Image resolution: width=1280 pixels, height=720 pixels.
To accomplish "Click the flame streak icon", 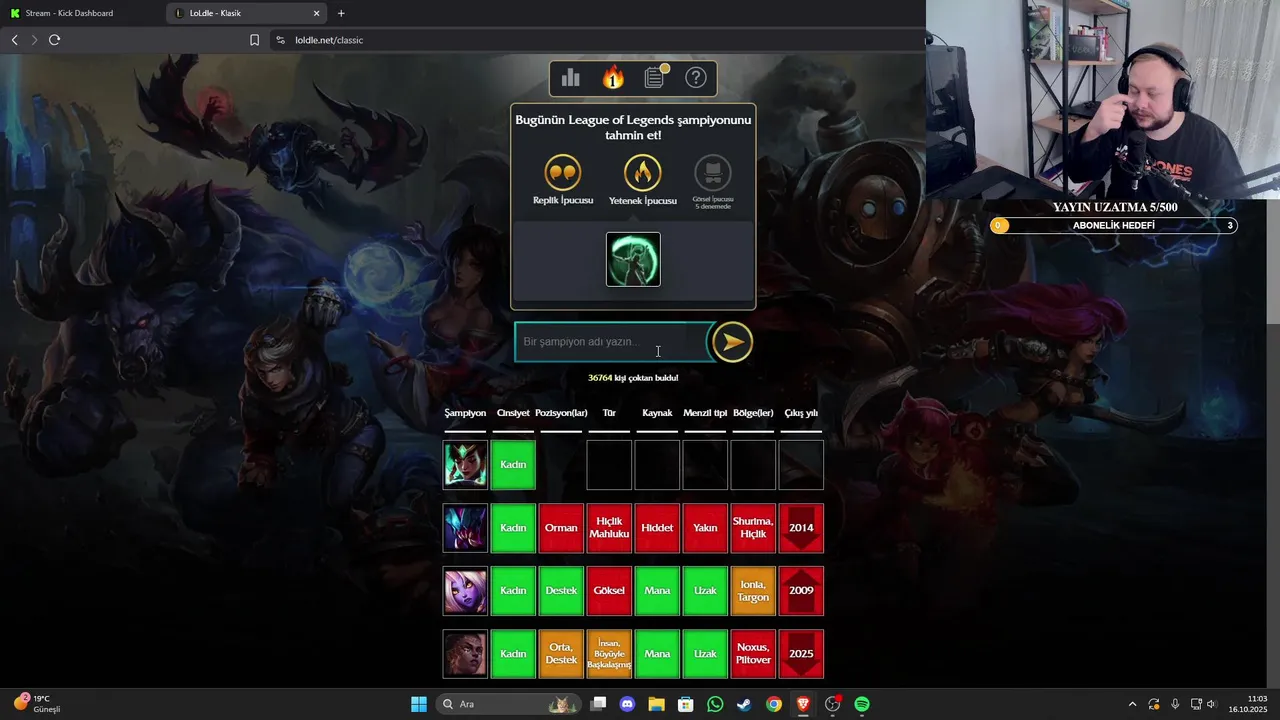I will [613, 78].
